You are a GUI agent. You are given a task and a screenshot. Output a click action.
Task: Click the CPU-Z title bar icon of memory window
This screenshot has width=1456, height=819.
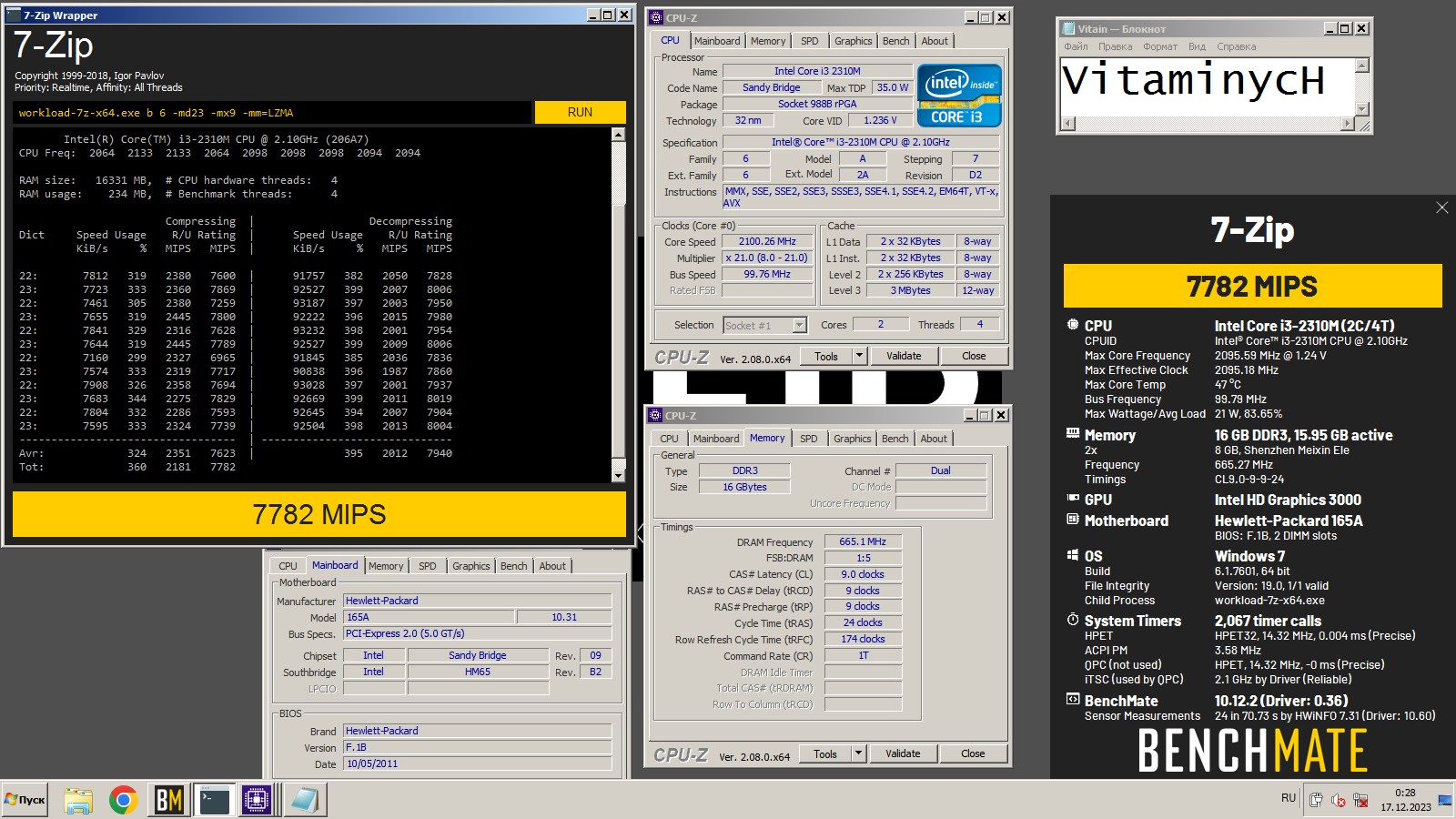pyautogui.click(x=655, y=415)
